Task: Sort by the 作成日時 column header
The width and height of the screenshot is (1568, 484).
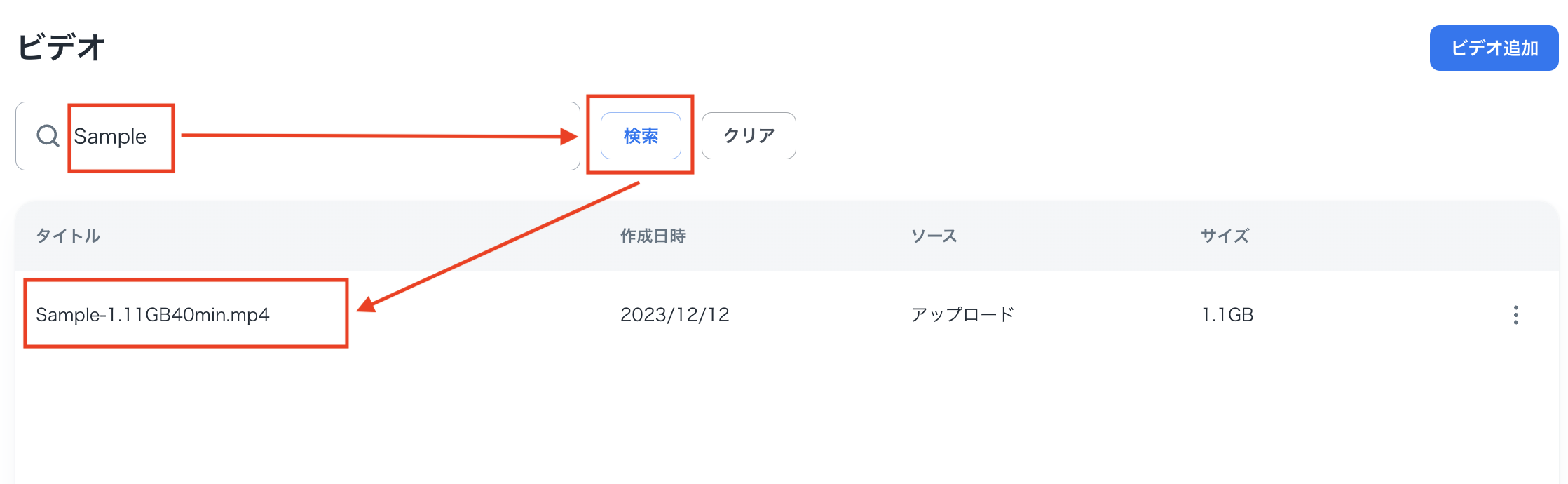Action: [x=653, y=236]
